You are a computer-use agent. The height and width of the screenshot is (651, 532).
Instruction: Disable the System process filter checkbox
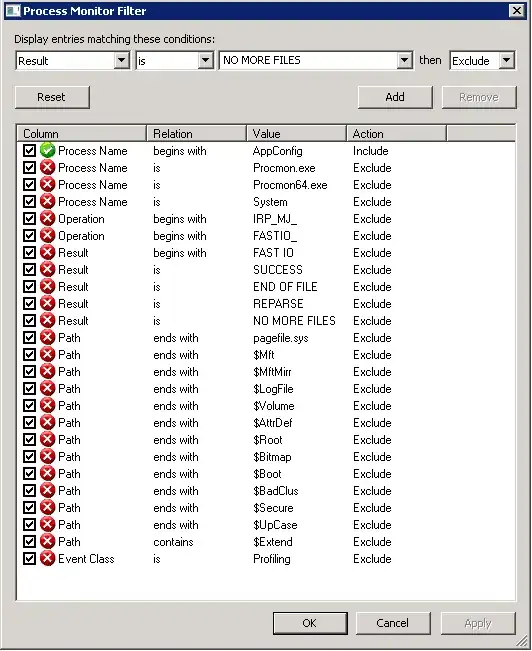(x=29, y=201)
